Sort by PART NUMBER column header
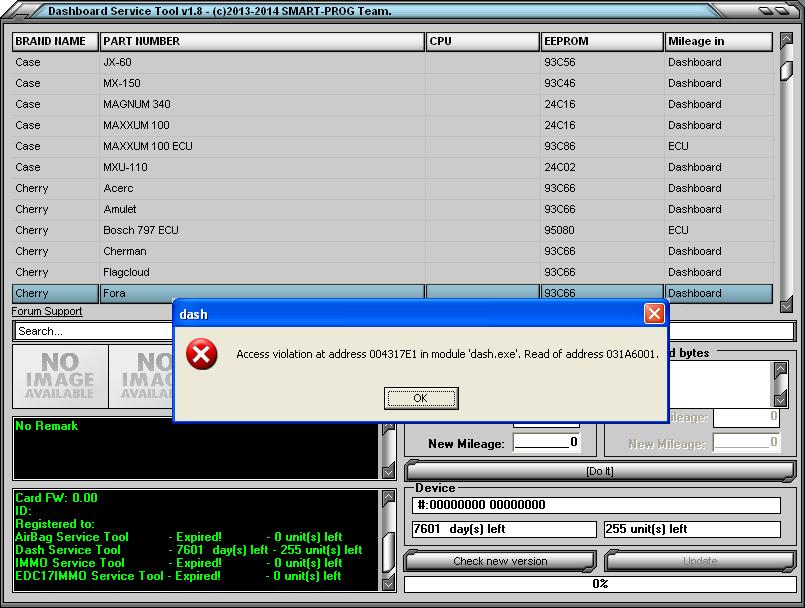This screenshot has height=608, width=805. (x=262, y=42)
